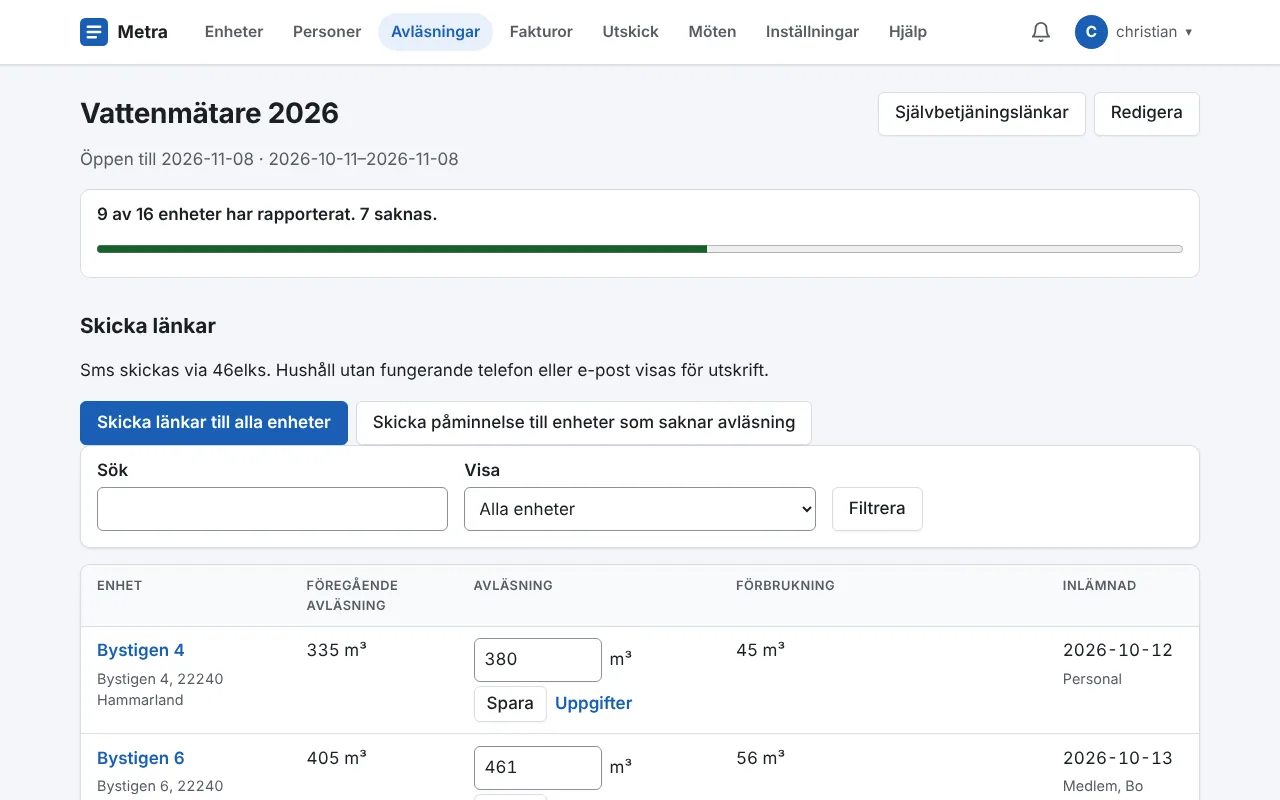Open the Bystigen 6 unit link

[141, 758]
